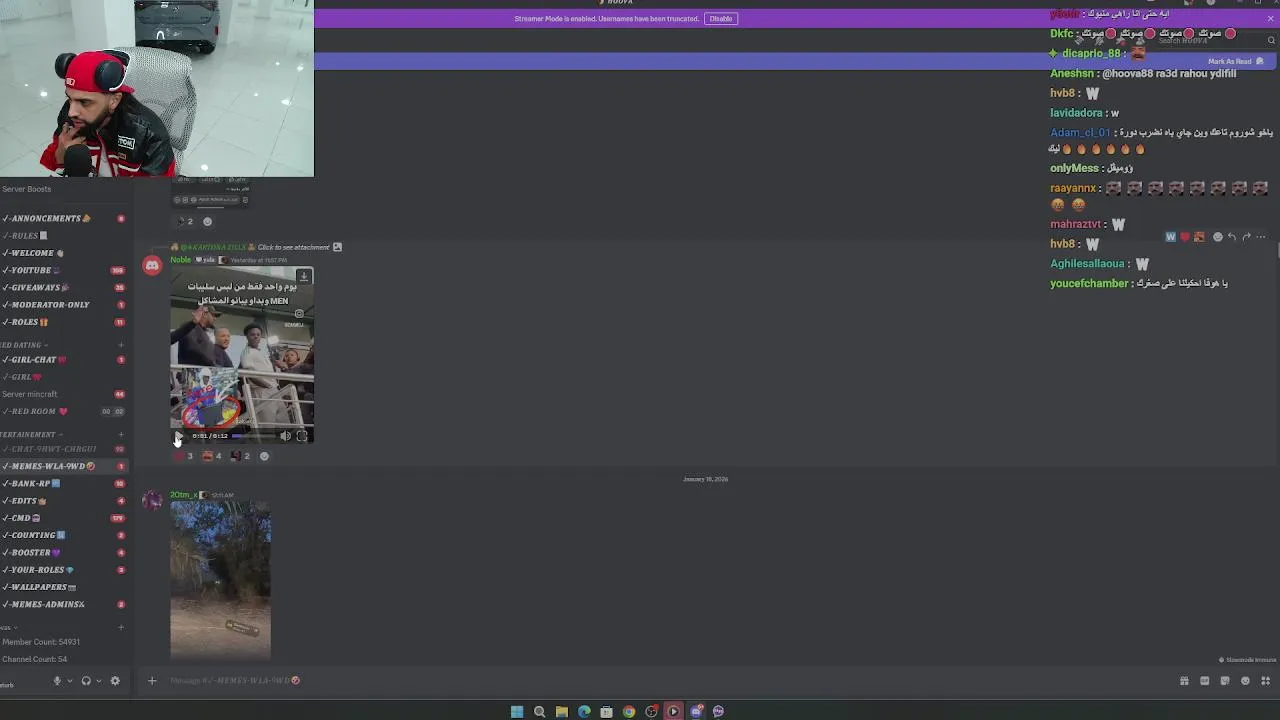
Task: Open Windows taskbar Search
Action: pos(539,711)
